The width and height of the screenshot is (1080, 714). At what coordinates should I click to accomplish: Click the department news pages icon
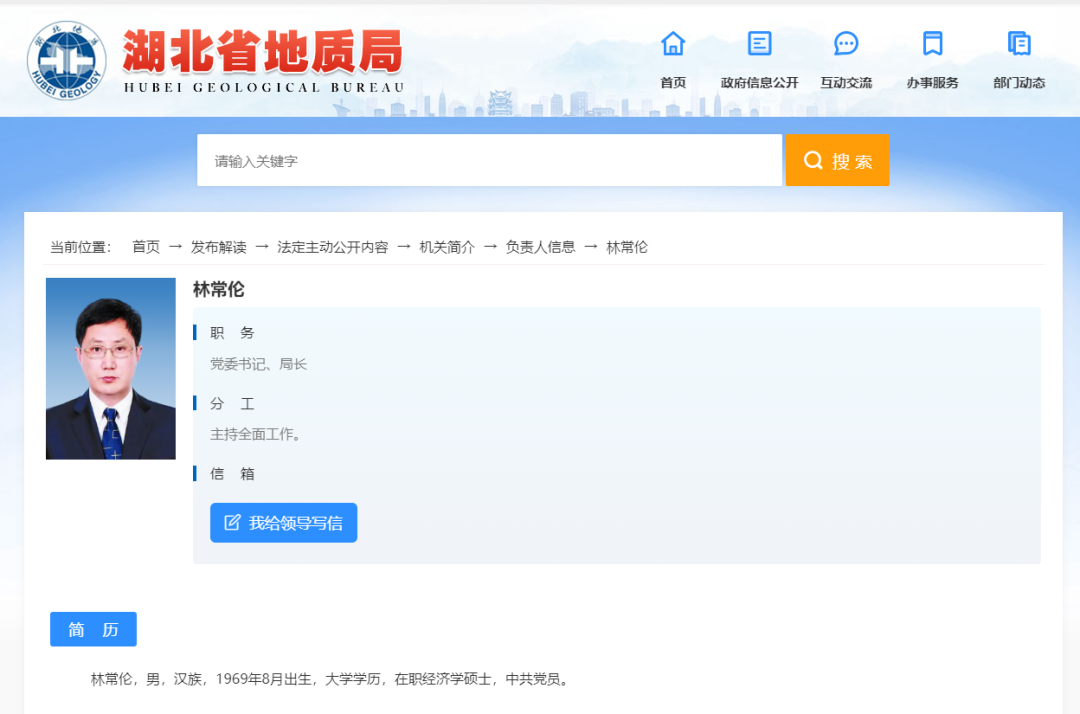tap(1019, 43)
